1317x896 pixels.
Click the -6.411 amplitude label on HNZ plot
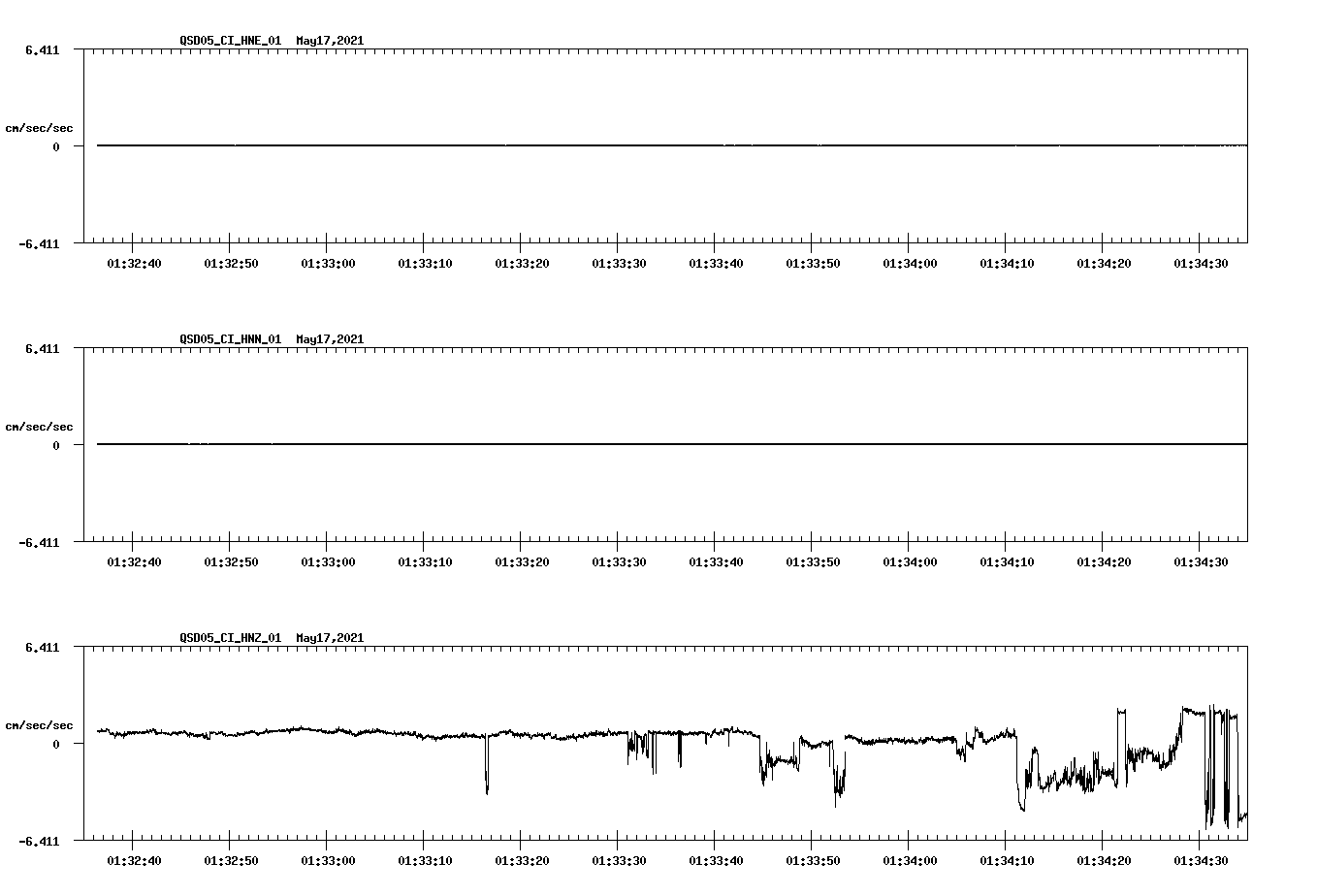click(40, 843)
